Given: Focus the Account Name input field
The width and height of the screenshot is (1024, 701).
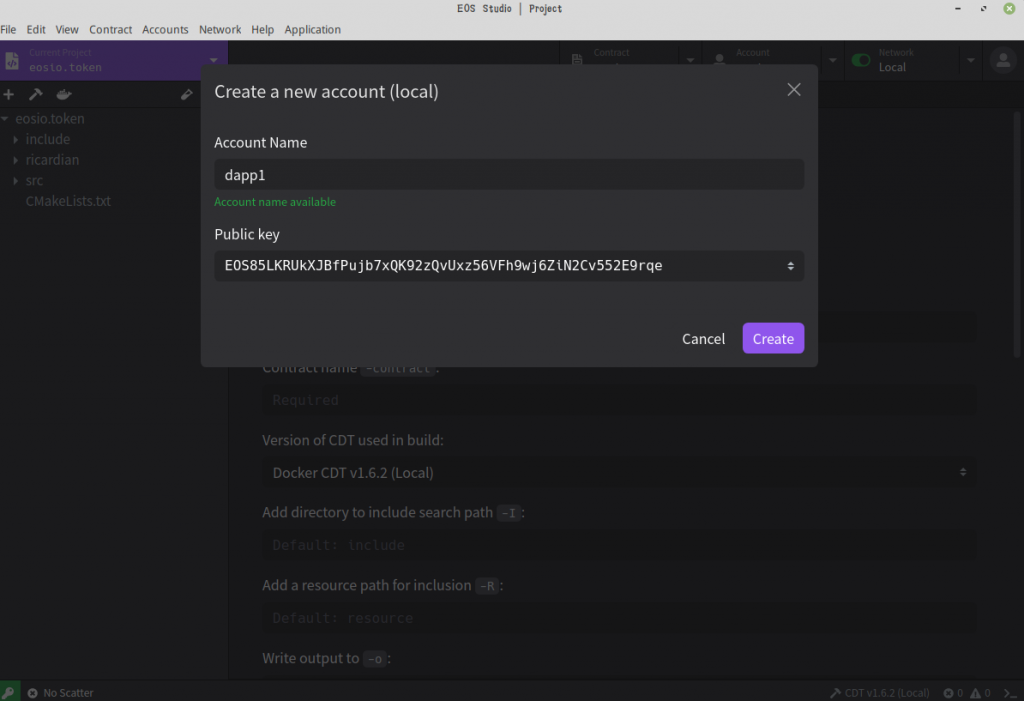Looking at the screenshot, I should click(x=509, y=174).
